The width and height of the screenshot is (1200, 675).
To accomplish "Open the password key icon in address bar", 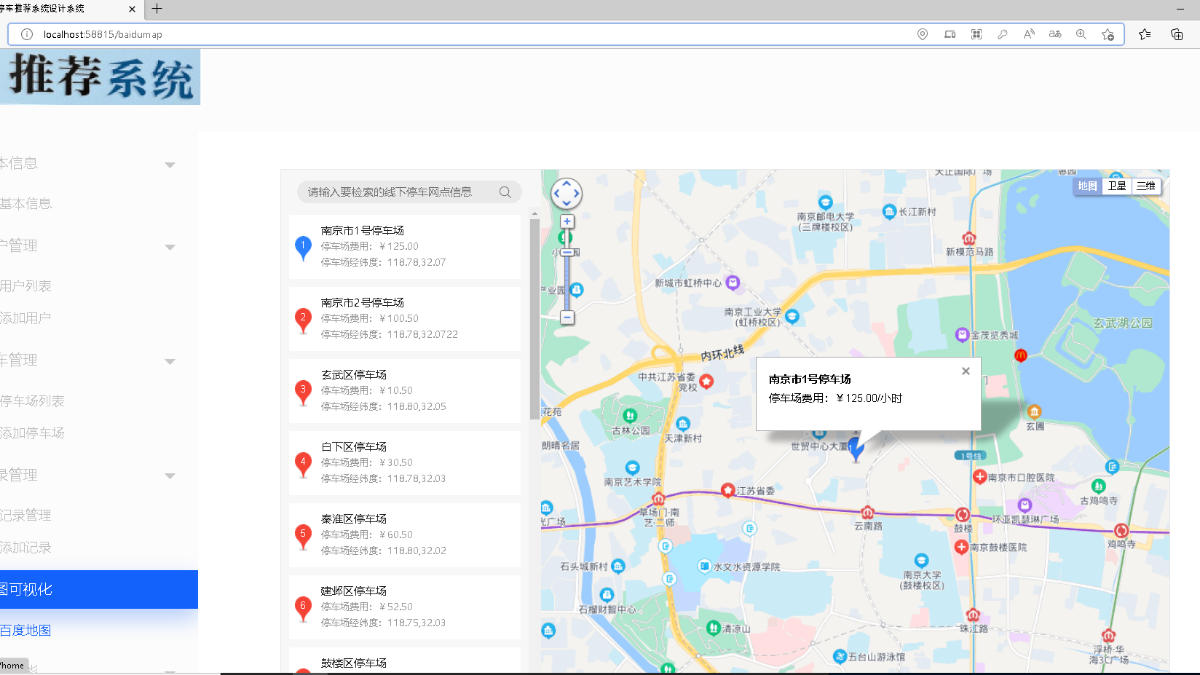I will pos(1002,34).
